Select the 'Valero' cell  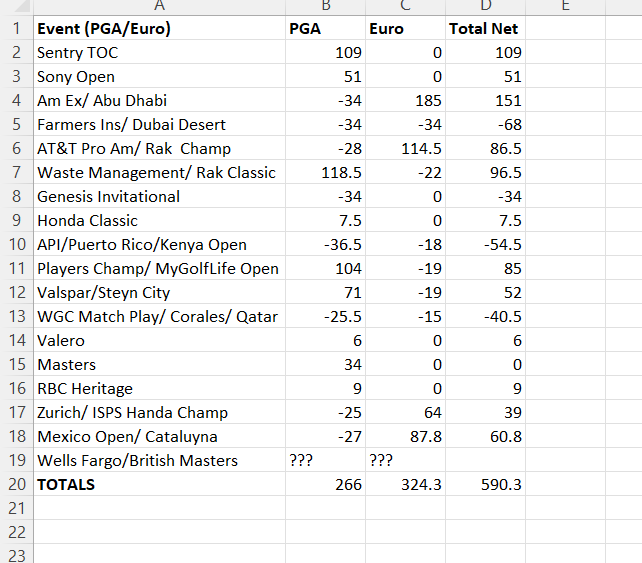tap(159, 340)
